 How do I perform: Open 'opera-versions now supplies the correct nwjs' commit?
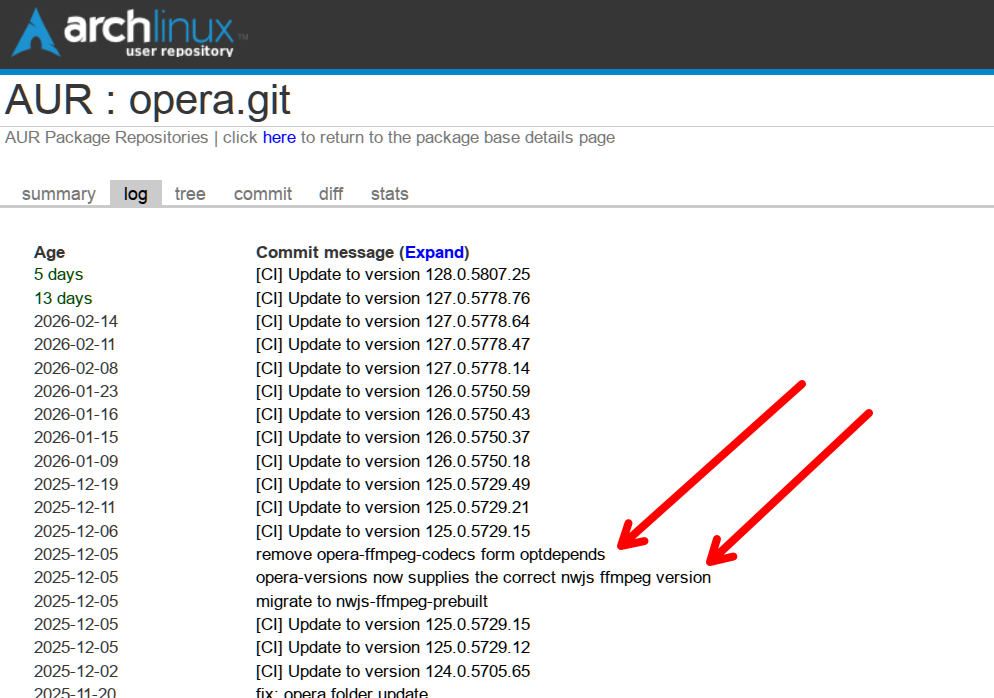point(483,578)
